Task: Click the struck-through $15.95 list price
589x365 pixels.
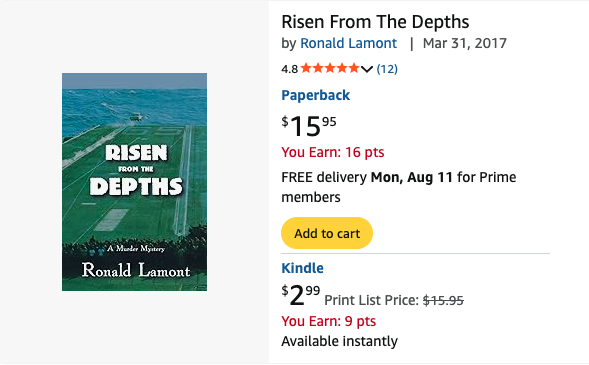Action: [x=443, y=300]
